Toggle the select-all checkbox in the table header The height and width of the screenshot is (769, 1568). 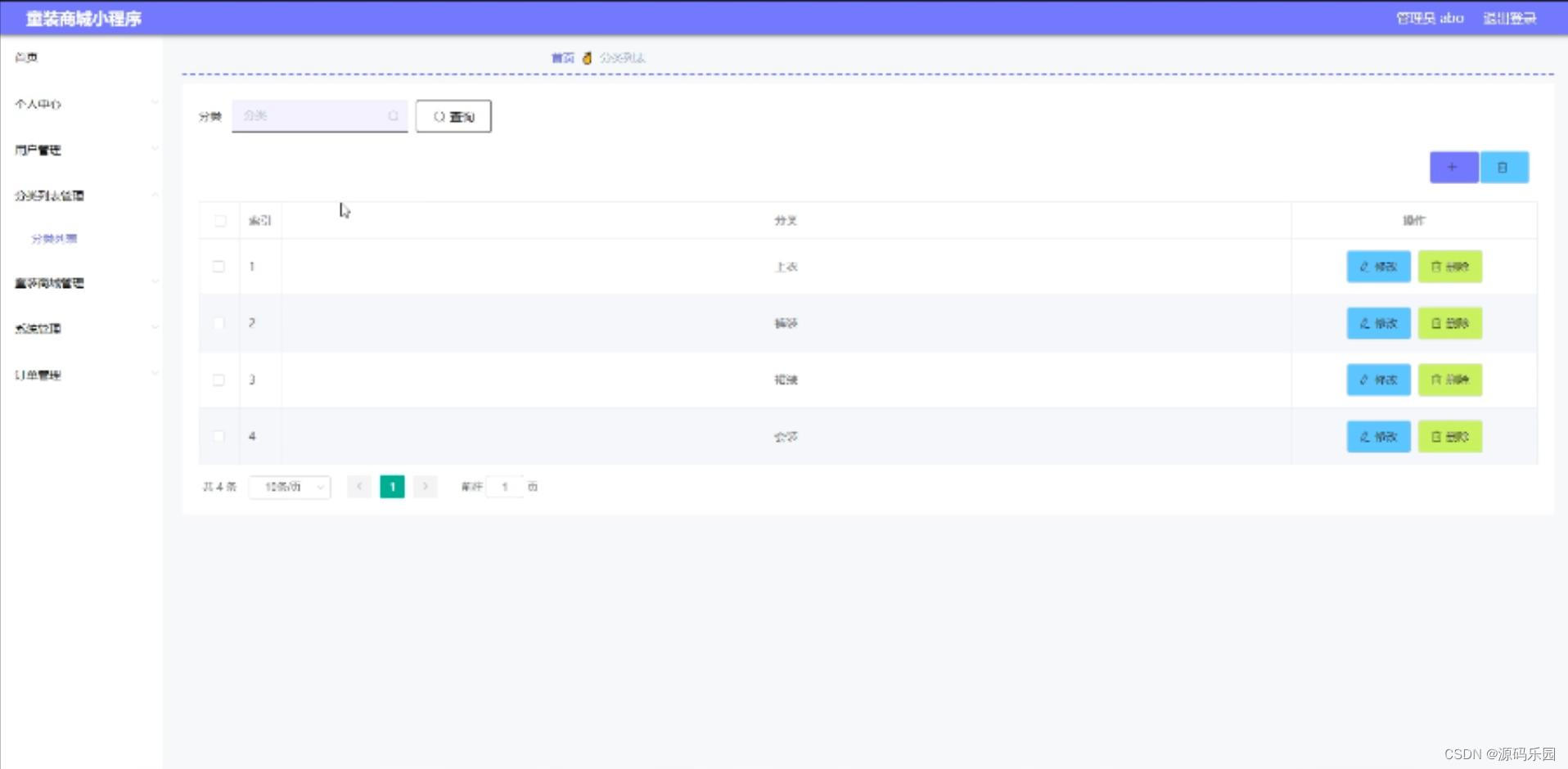click(x=220, y=221)
